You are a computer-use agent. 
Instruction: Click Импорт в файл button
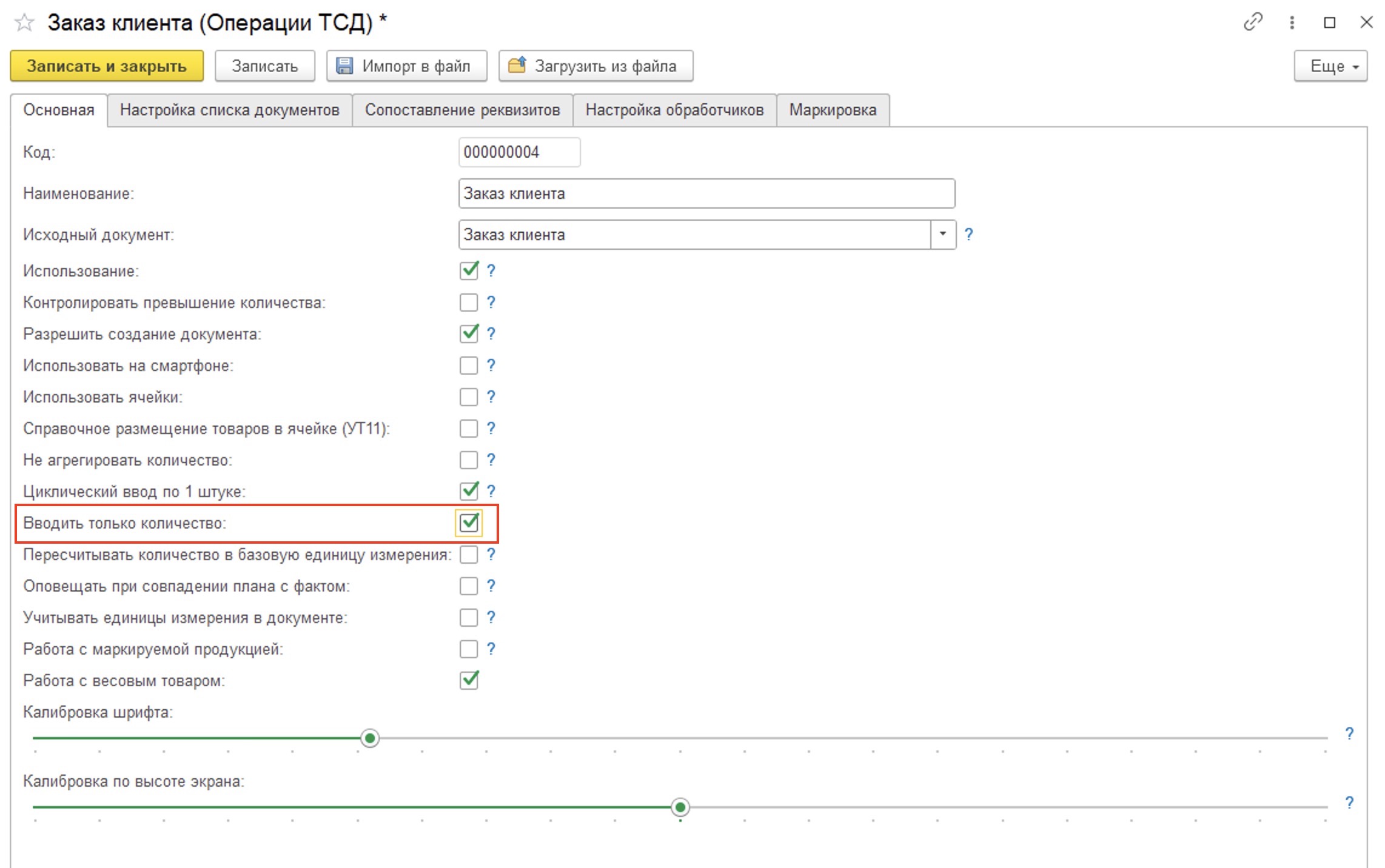pyautogui.click(x=407, y=66)
